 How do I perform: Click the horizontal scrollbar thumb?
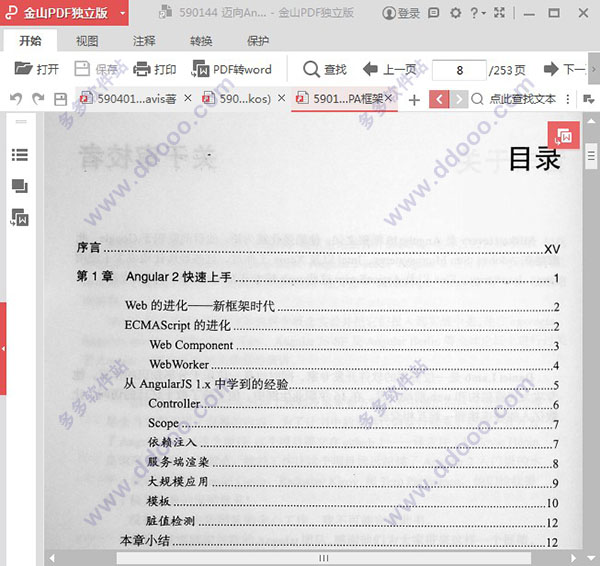pos(324,558)
